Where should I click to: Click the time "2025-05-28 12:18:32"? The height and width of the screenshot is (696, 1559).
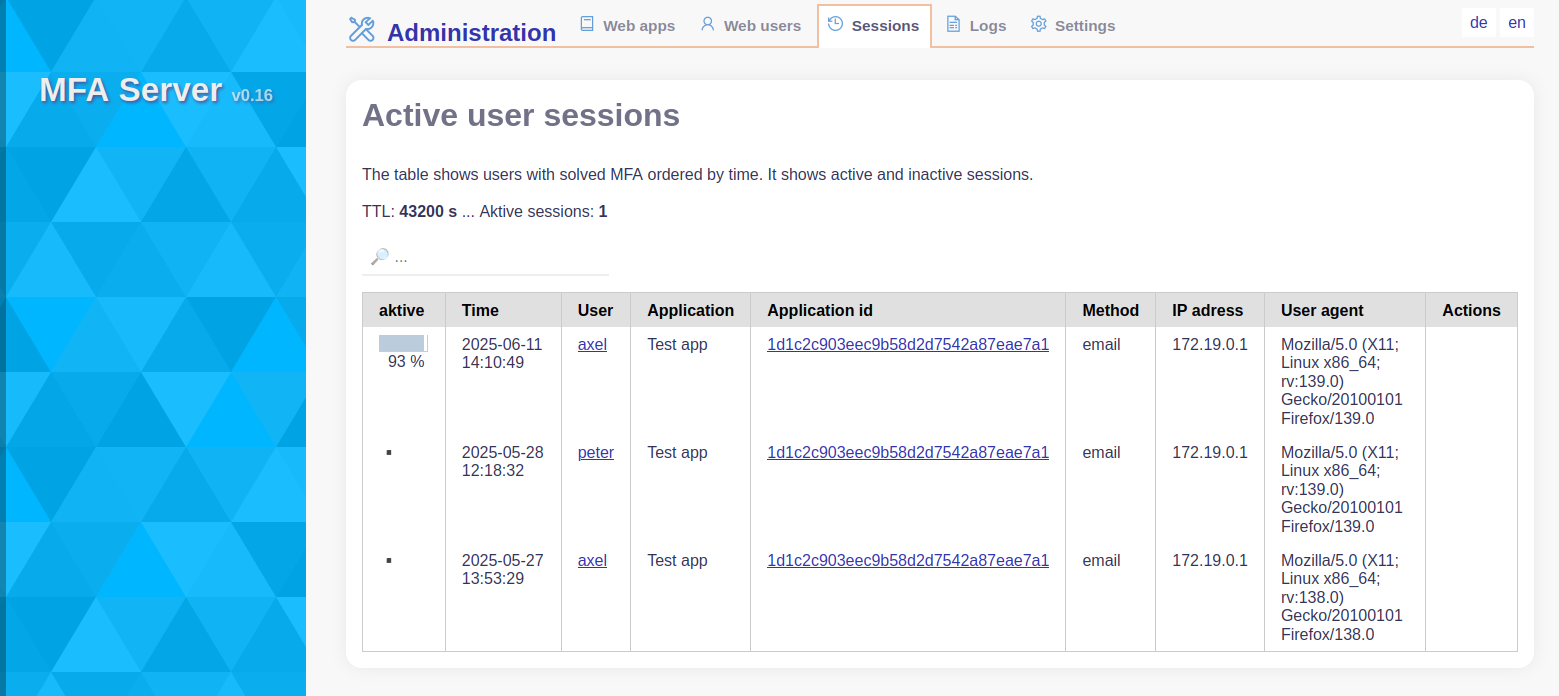click(503, 462)
